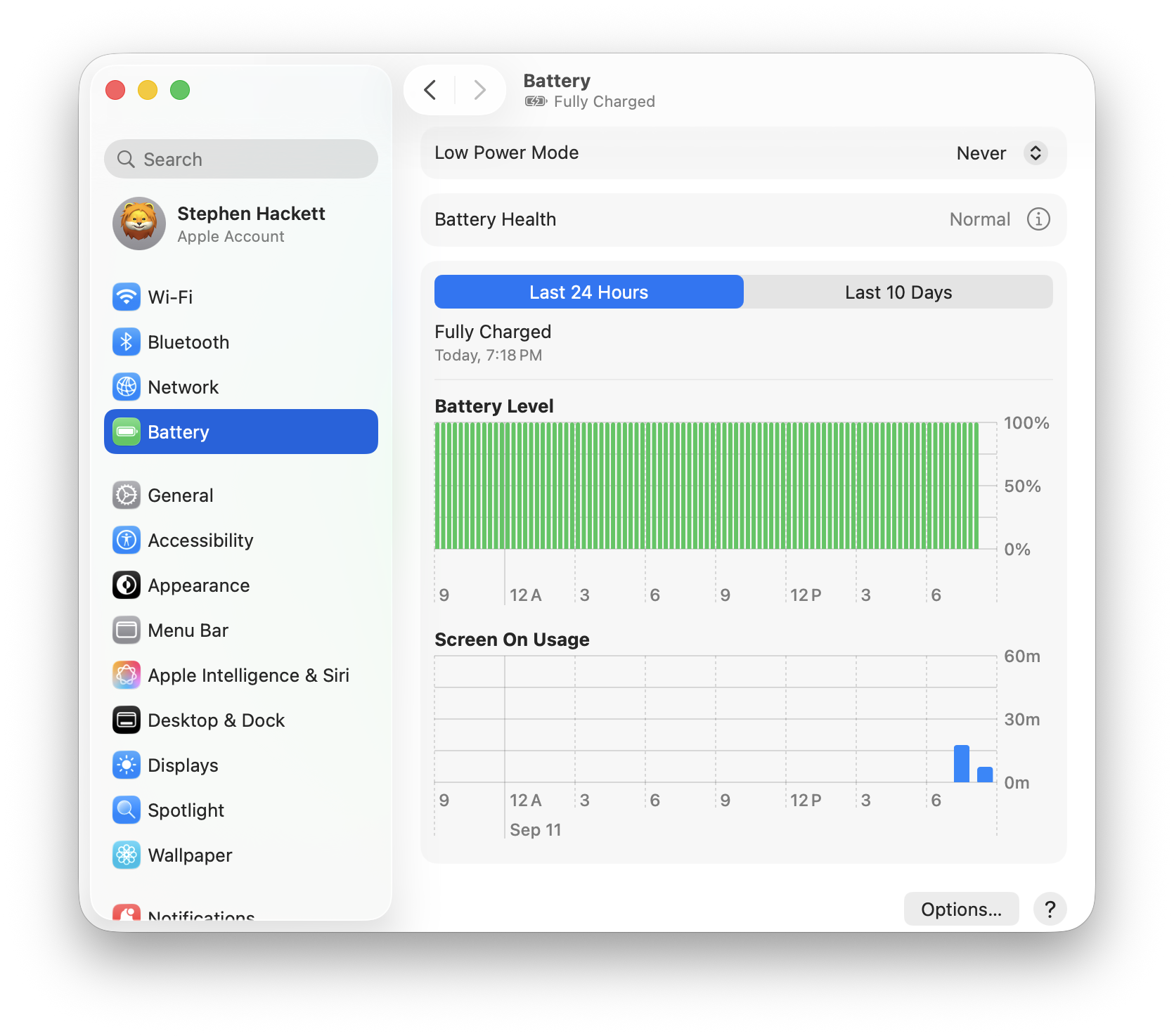Screen dimensions: 1174x1036
Task: Switch to Last 24 Hours tab
Action: 589,292
